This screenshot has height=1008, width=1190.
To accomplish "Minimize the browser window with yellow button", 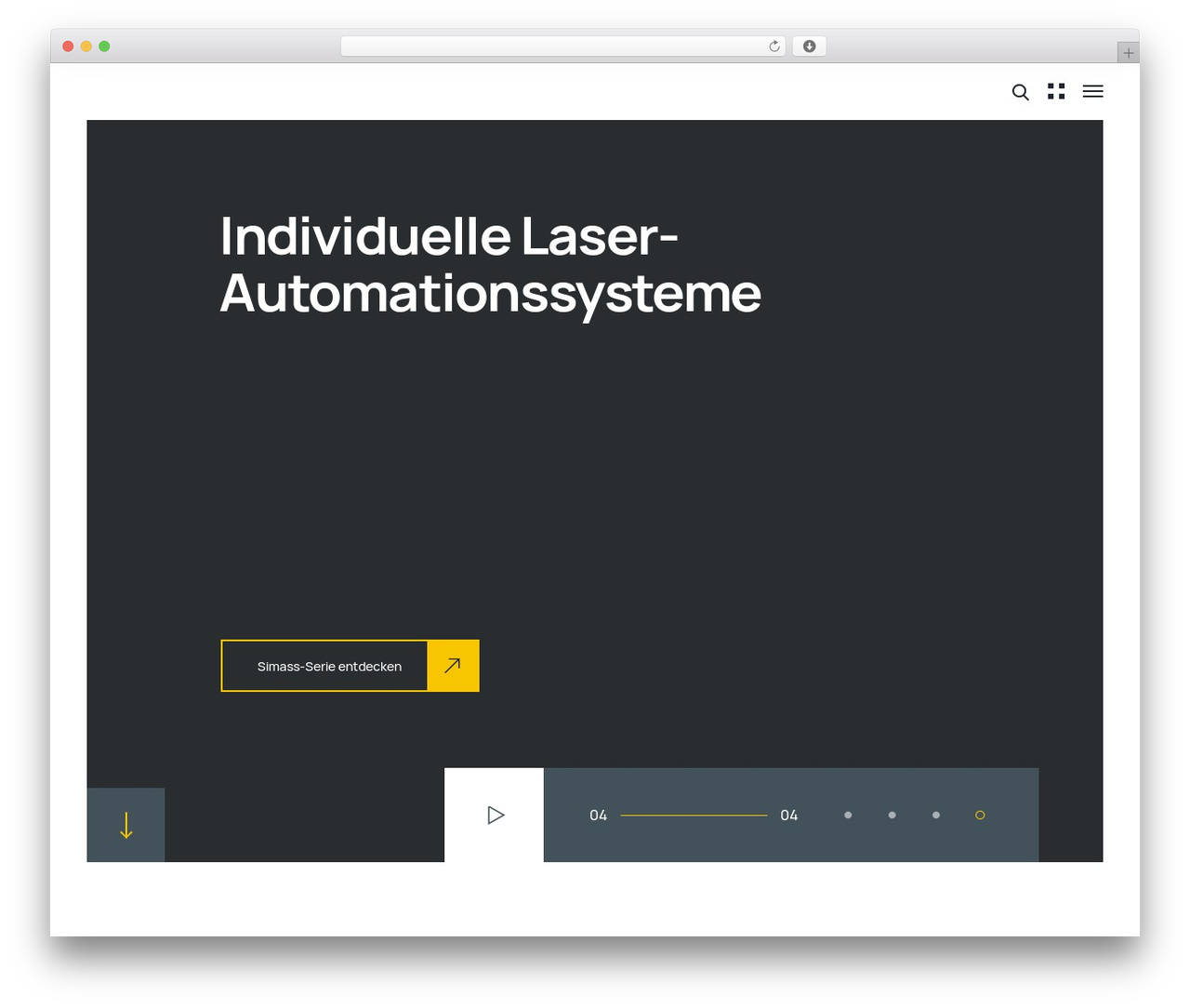I will coord(86,46).
